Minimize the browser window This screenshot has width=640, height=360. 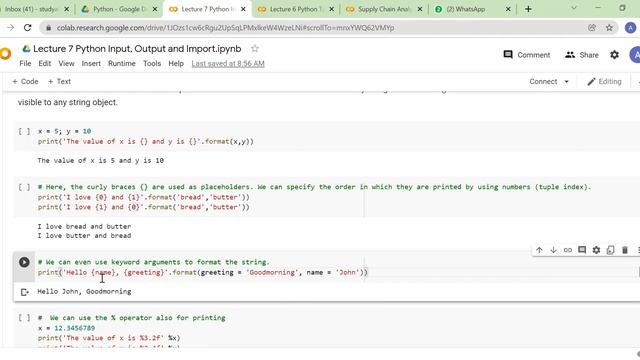click(x=598, y=8)
